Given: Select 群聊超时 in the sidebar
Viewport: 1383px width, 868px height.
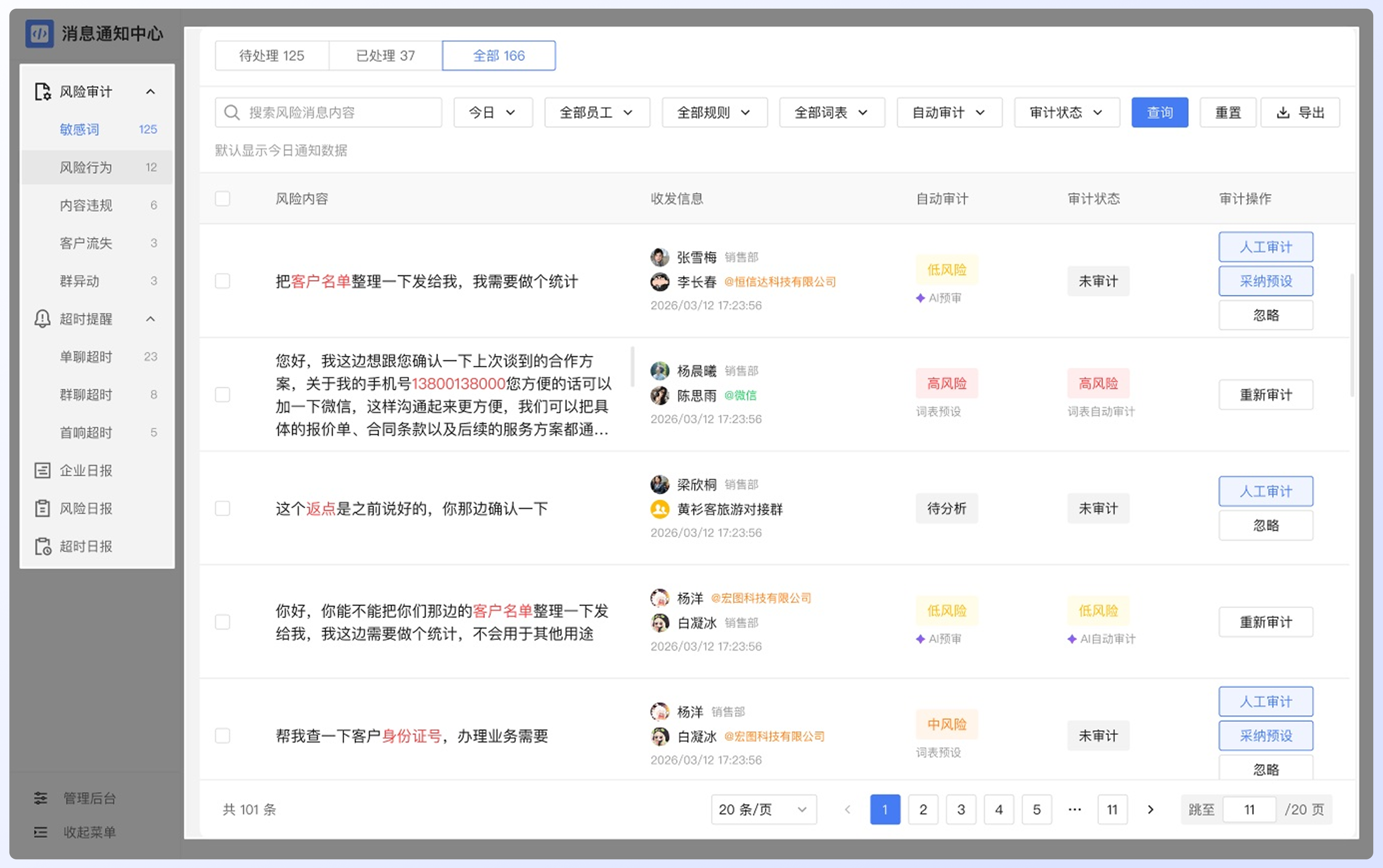Looking at the screenshot, I should point(97,394).
